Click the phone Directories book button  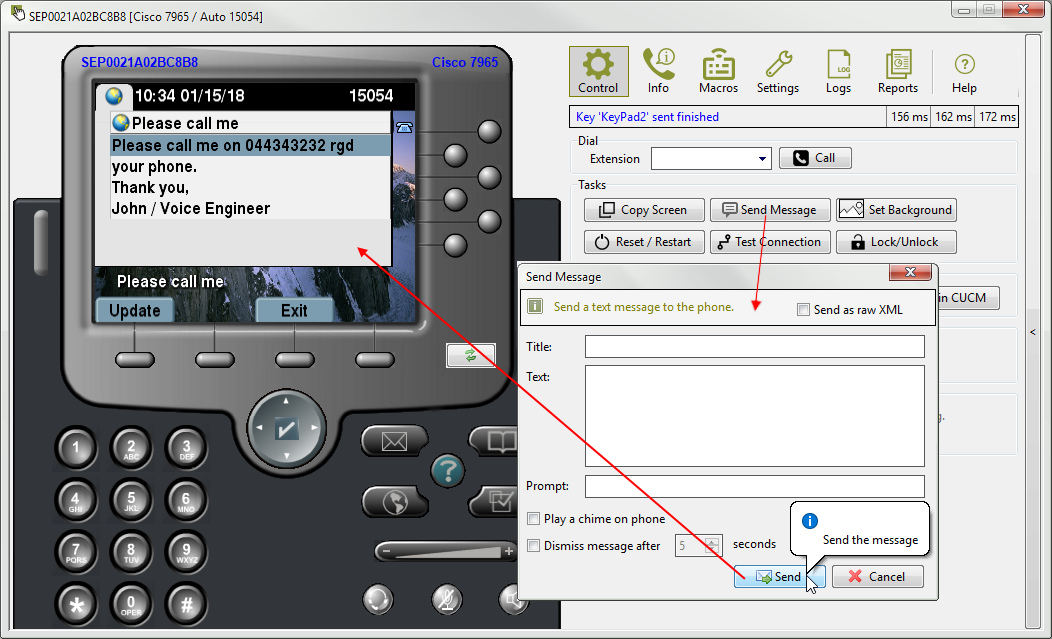click(x=494, y=441)
